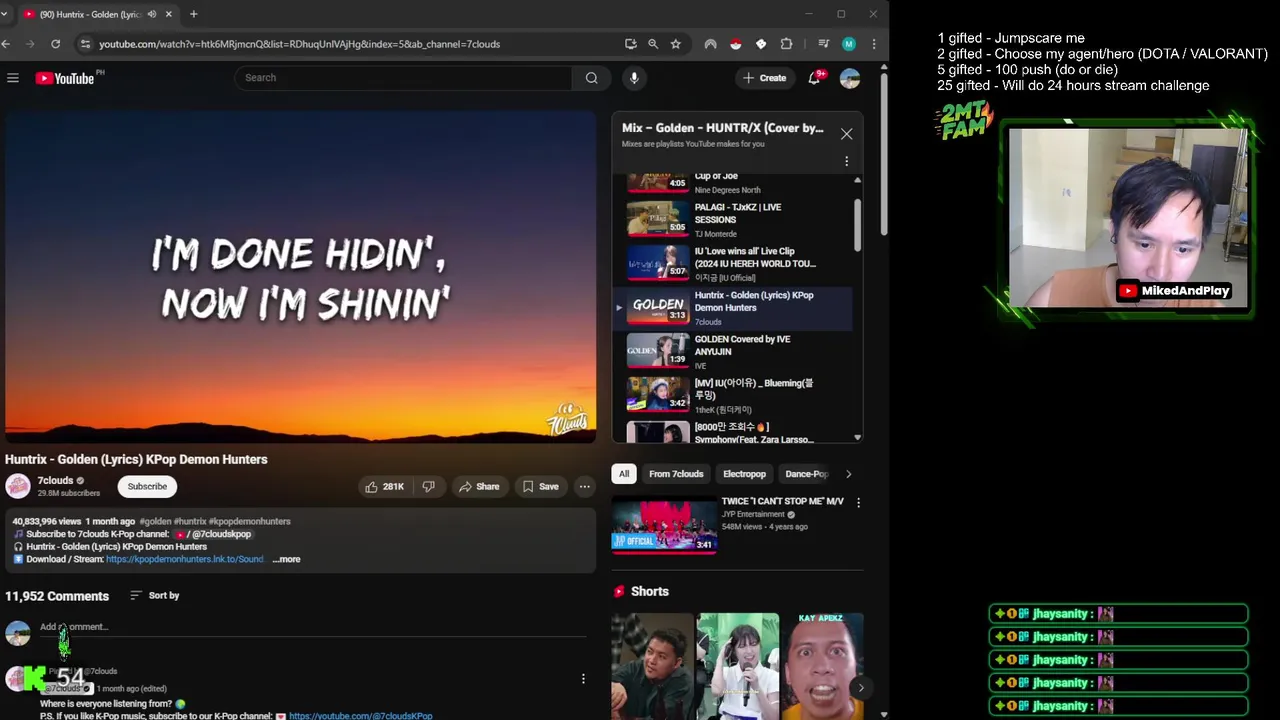This screenshot has width=1280, height=720.
Task: Open the Chrome profile M avatar
Action: pos(849,44)
